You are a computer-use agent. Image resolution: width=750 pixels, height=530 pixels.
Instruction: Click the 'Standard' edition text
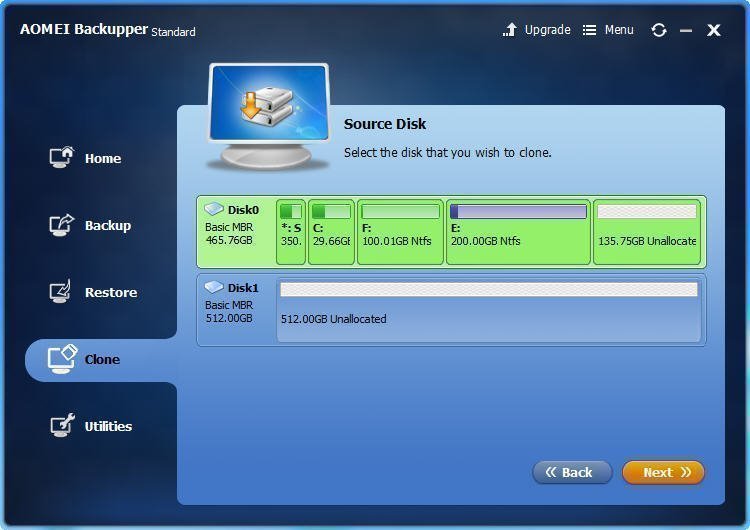pos(173,32)
